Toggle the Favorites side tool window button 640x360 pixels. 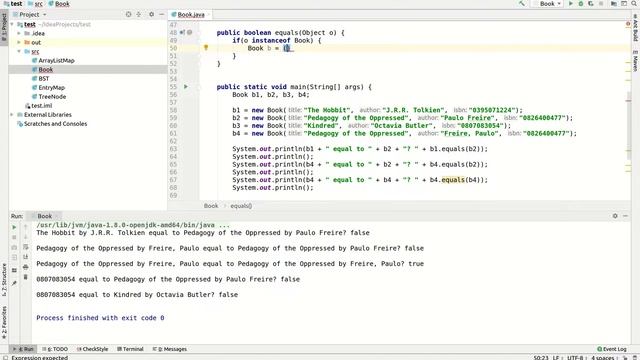(4, 322)
